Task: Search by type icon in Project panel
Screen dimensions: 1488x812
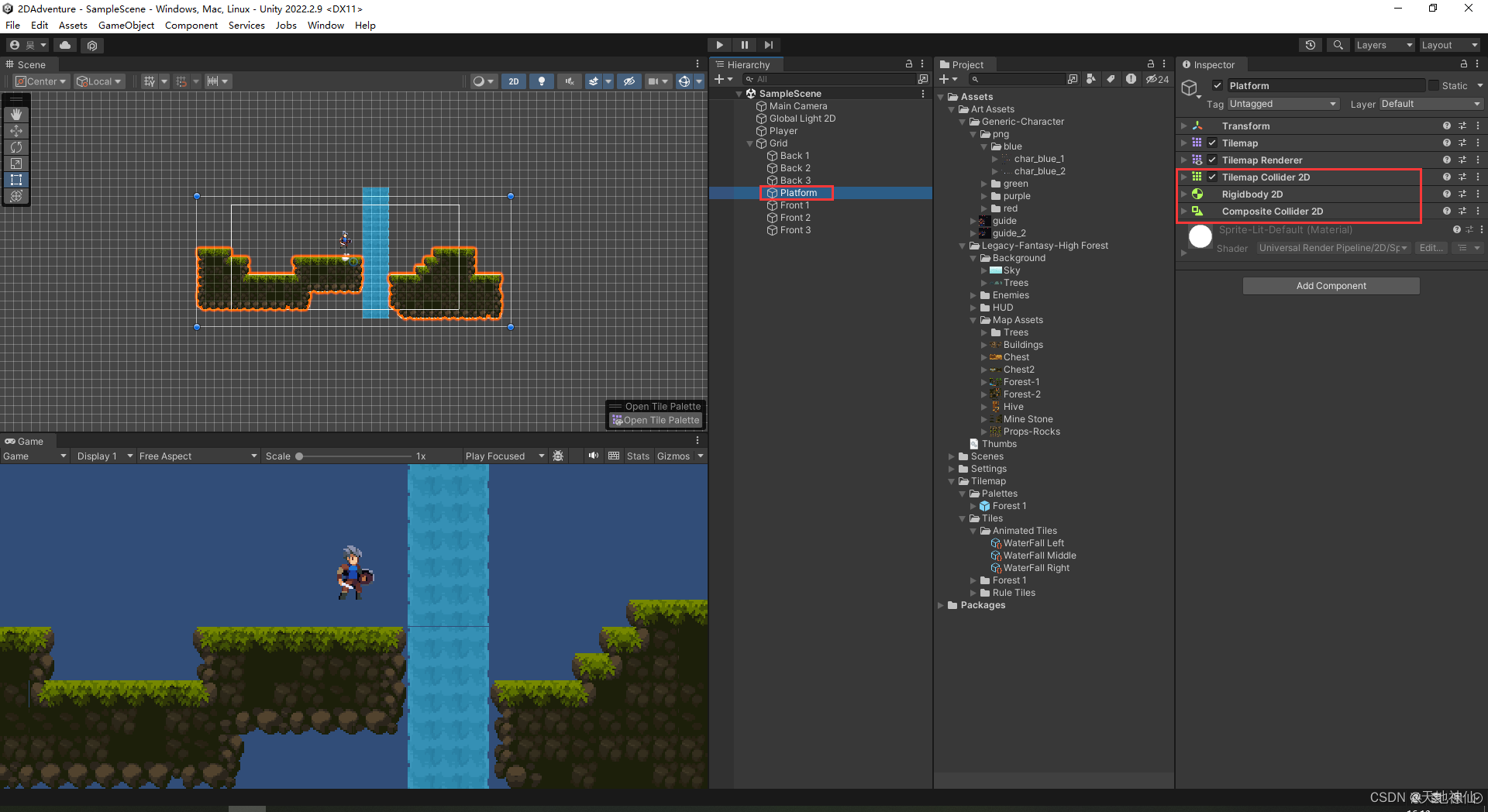Action: pyautogui.click(x=1091, y=79)
